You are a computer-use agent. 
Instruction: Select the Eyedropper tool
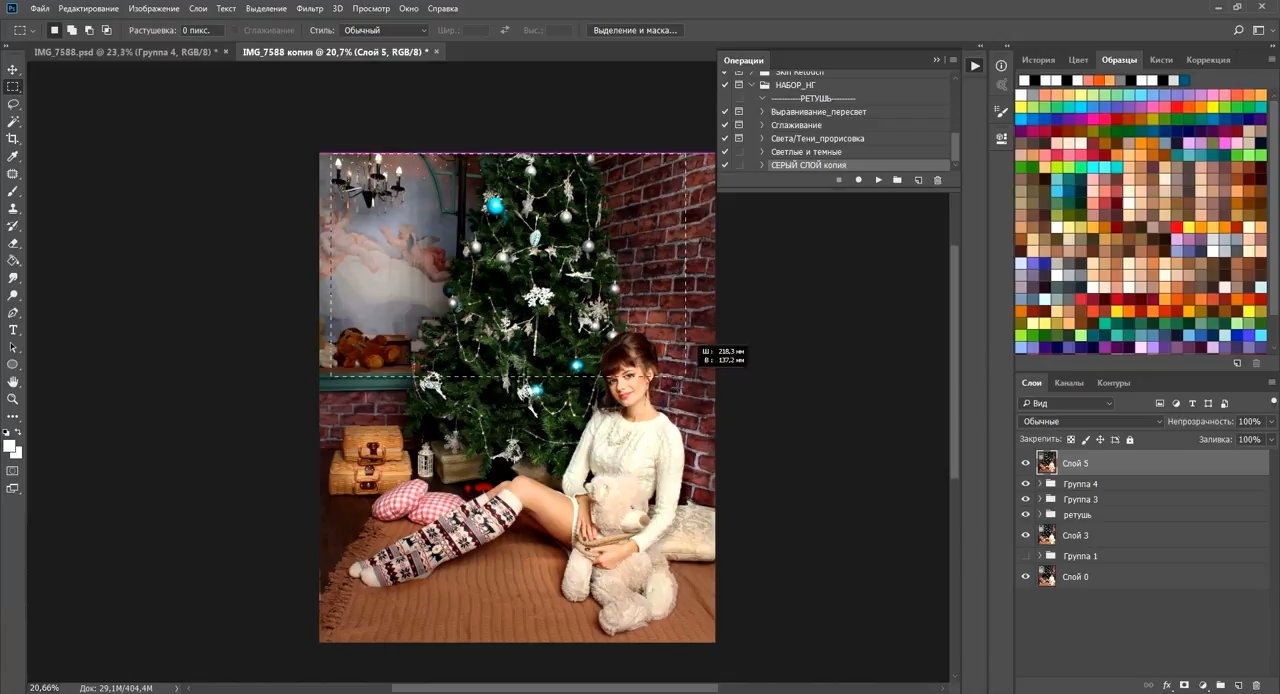pos(13,156)
